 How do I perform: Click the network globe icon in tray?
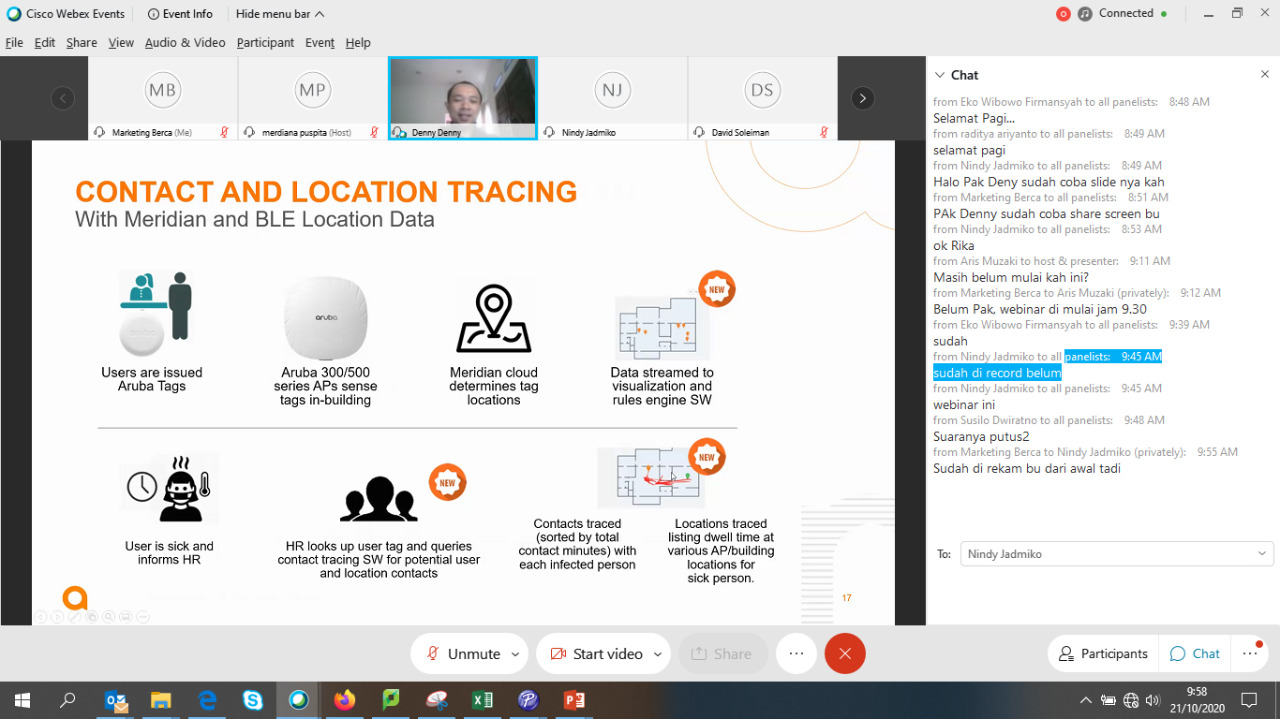[x=1131, y=700]
